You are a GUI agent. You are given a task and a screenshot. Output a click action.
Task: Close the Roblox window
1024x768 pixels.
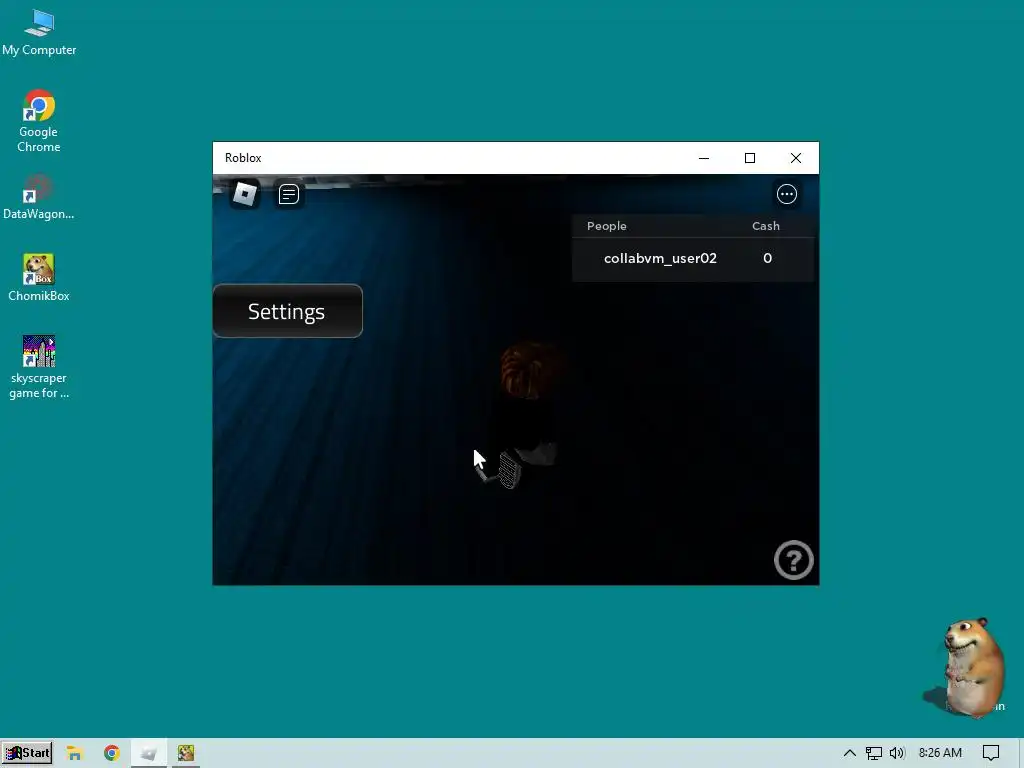click(795, 158)
